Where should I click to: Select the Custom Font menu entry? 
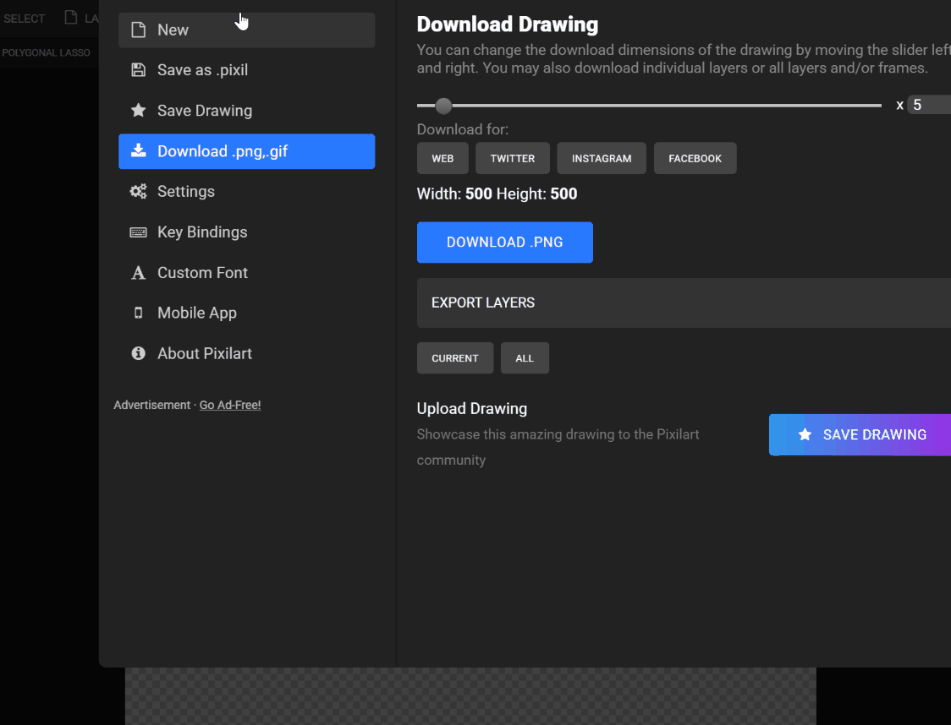246,272
